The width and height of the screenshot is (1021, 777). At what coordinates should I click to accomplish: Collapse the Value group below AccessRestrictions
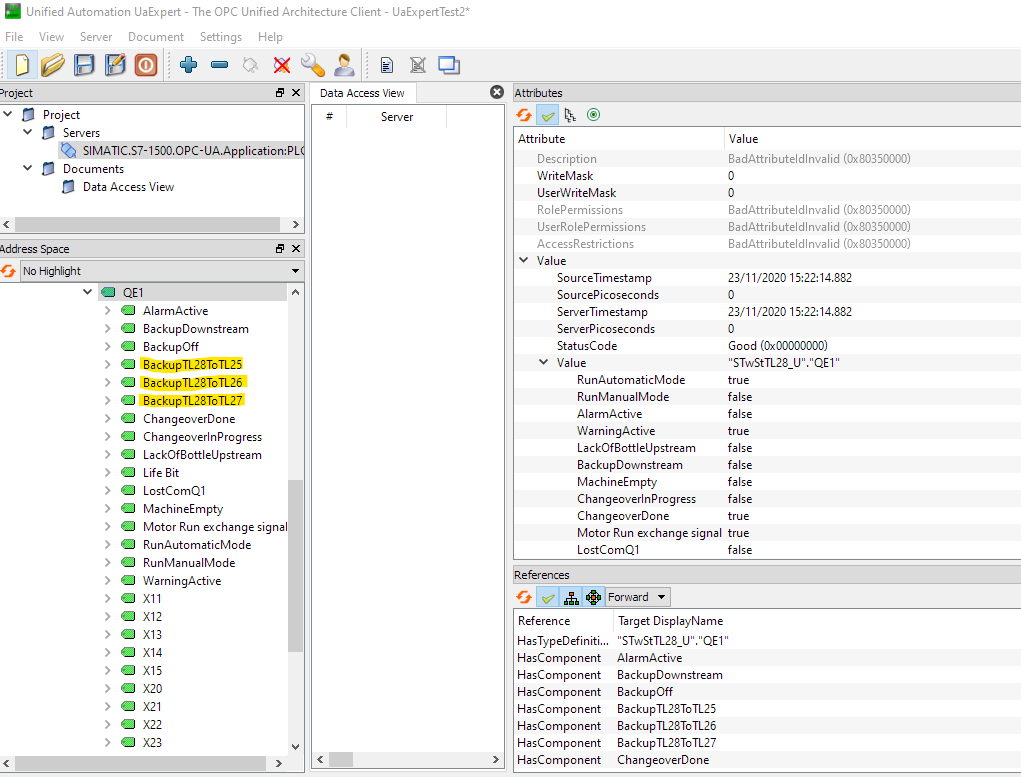pos(524,260)
